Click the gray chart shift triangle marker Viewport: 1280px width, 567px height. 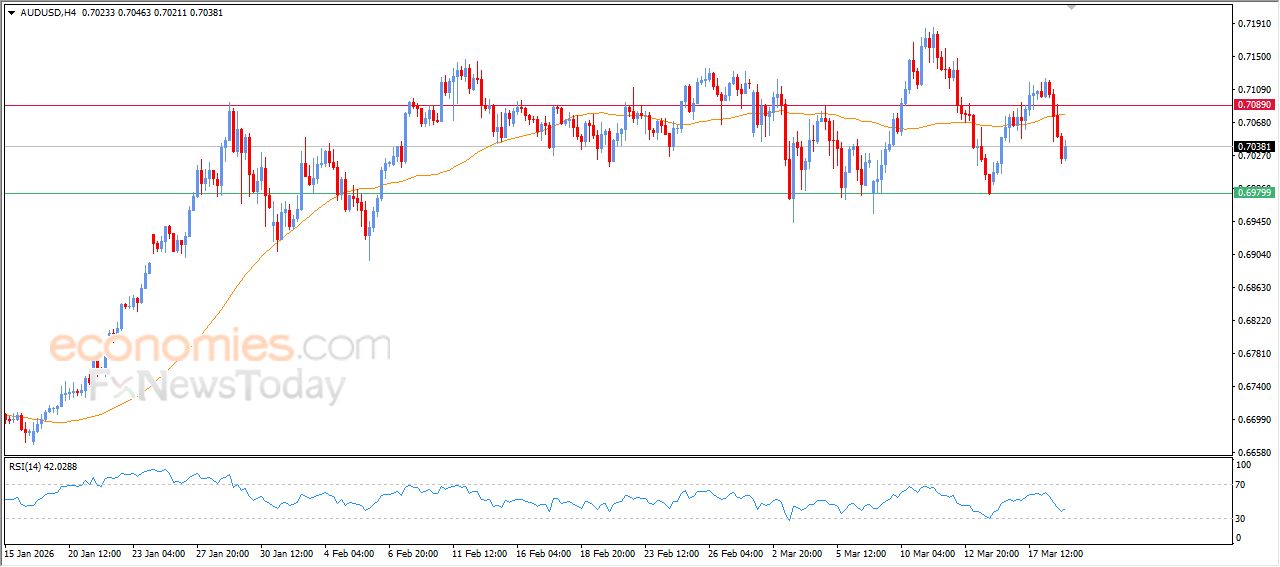(1073, 6)
